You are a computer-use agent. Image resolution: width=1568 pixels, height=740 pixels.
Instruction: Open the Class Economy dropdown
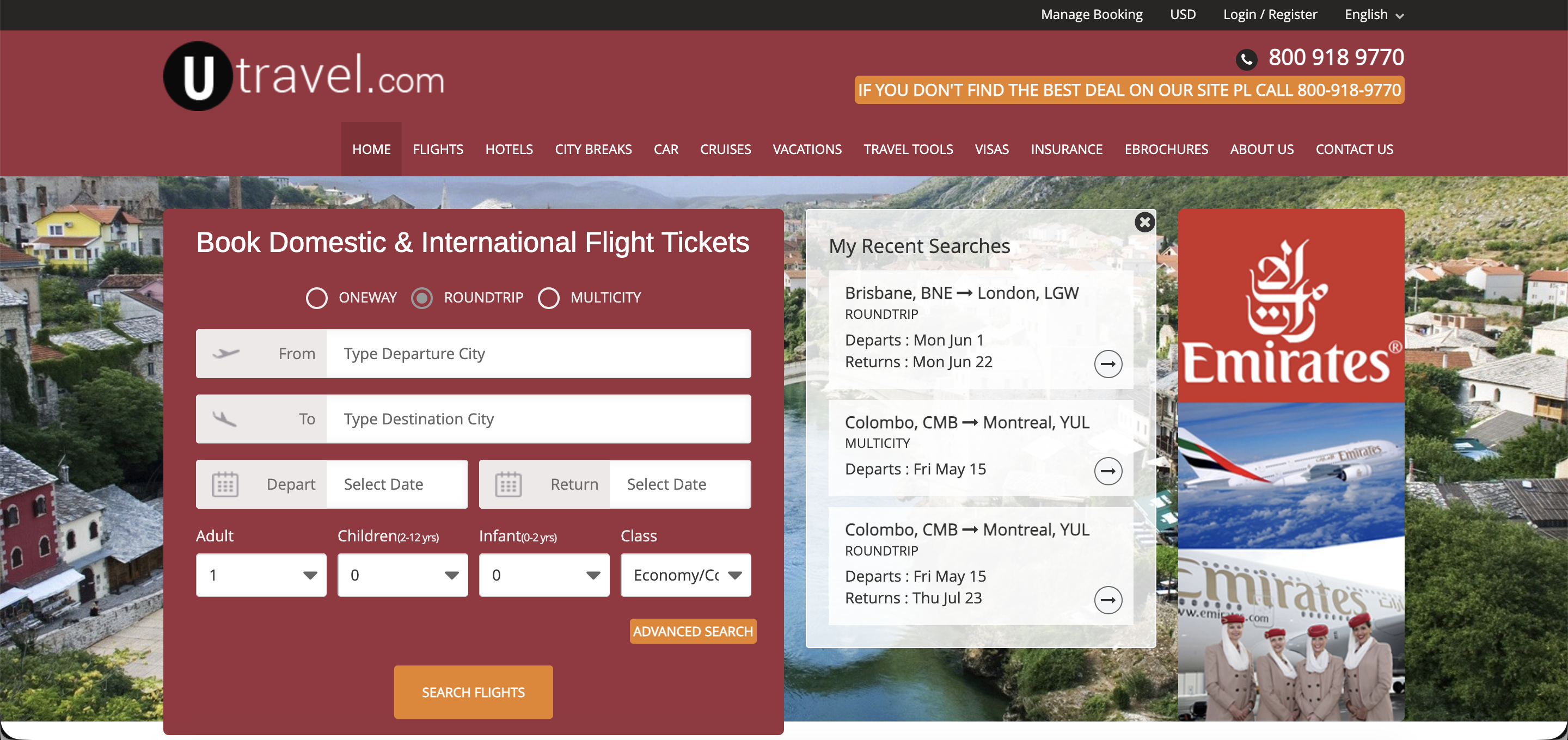click(x=685, y=575)
